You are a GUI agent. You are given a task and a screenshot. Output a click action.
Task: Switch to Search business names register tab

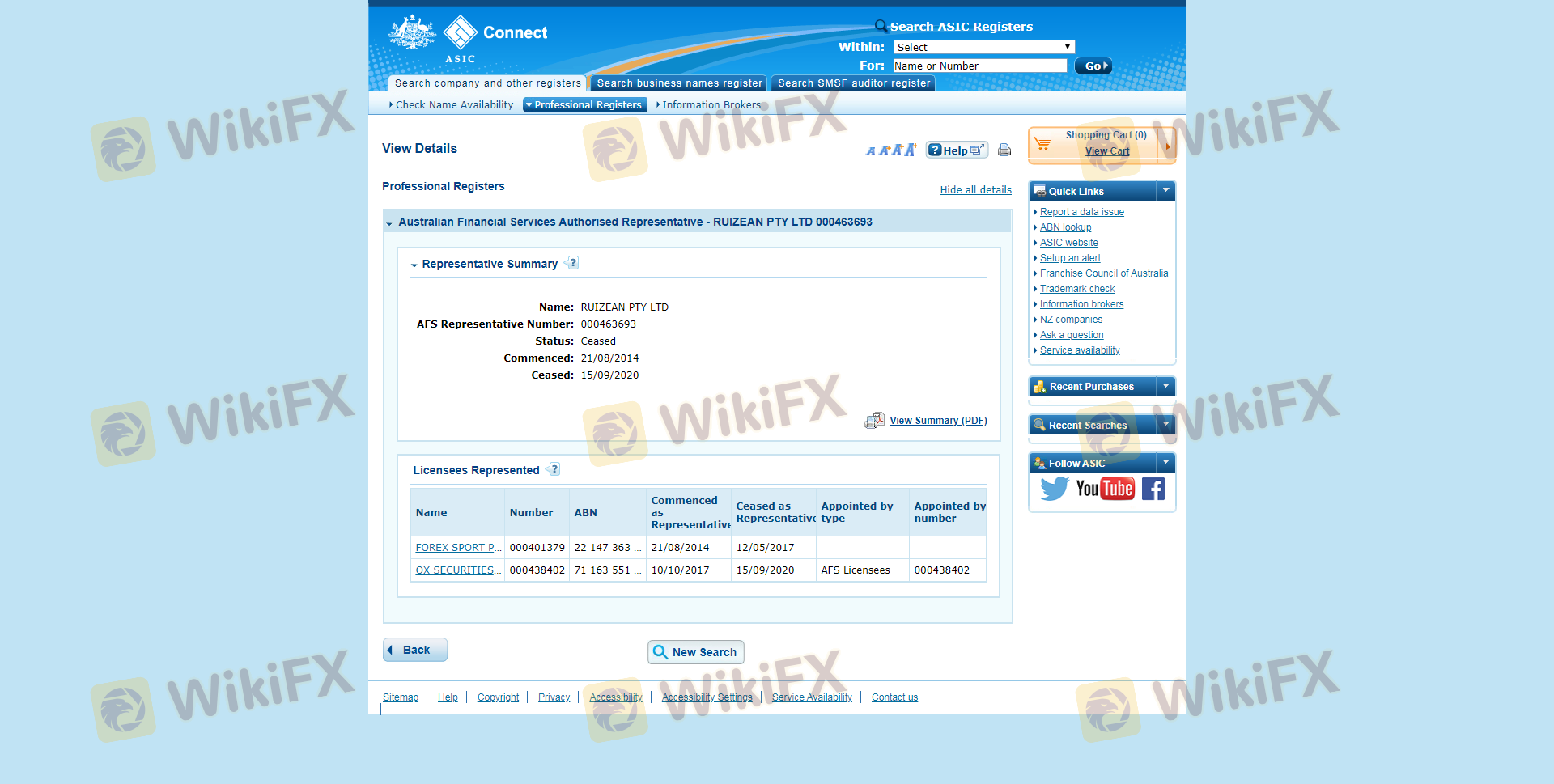tap(679, 83)
